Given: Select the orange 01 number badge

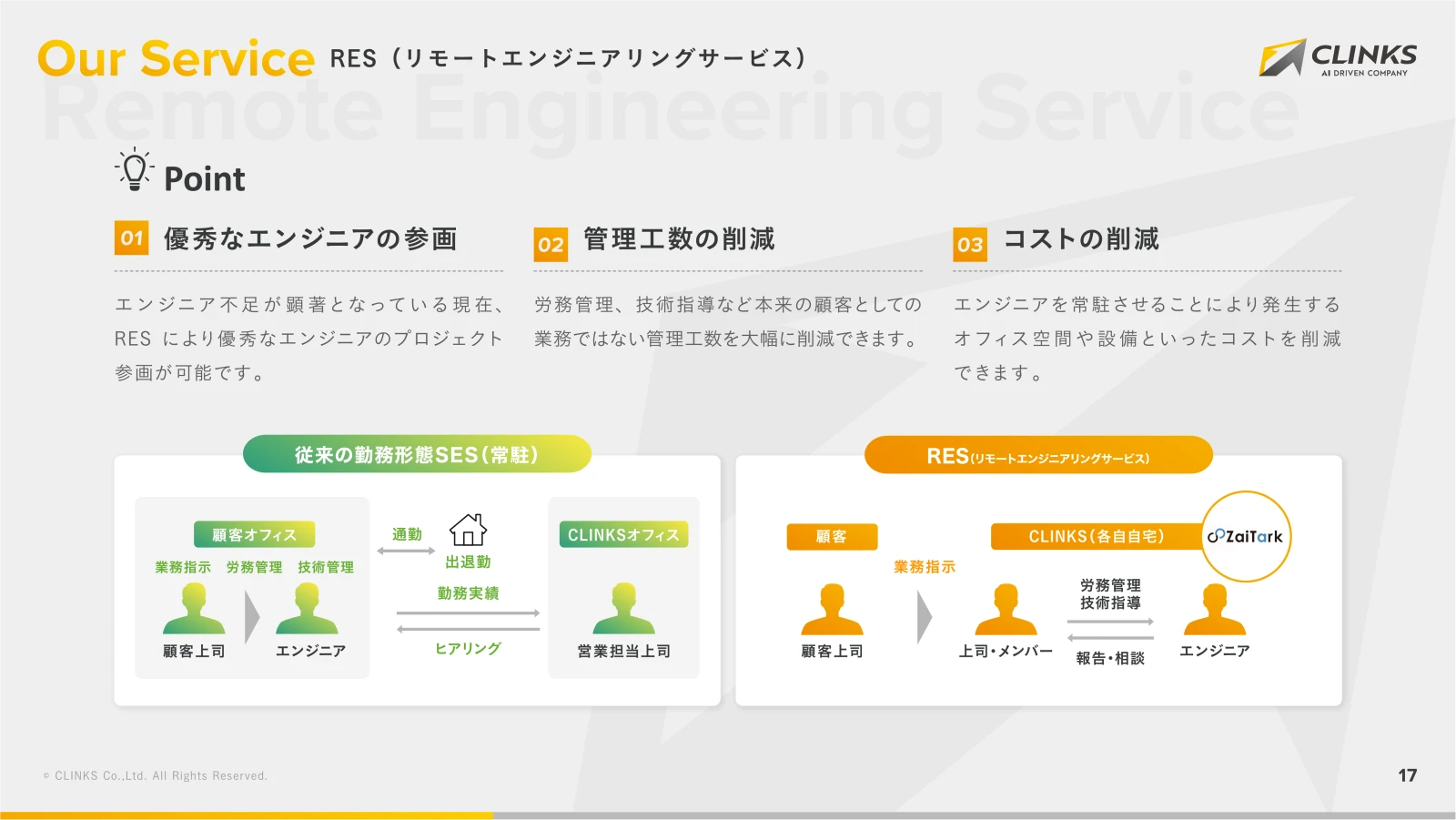Looking at the screenshot, I should [x=131, y=238].
